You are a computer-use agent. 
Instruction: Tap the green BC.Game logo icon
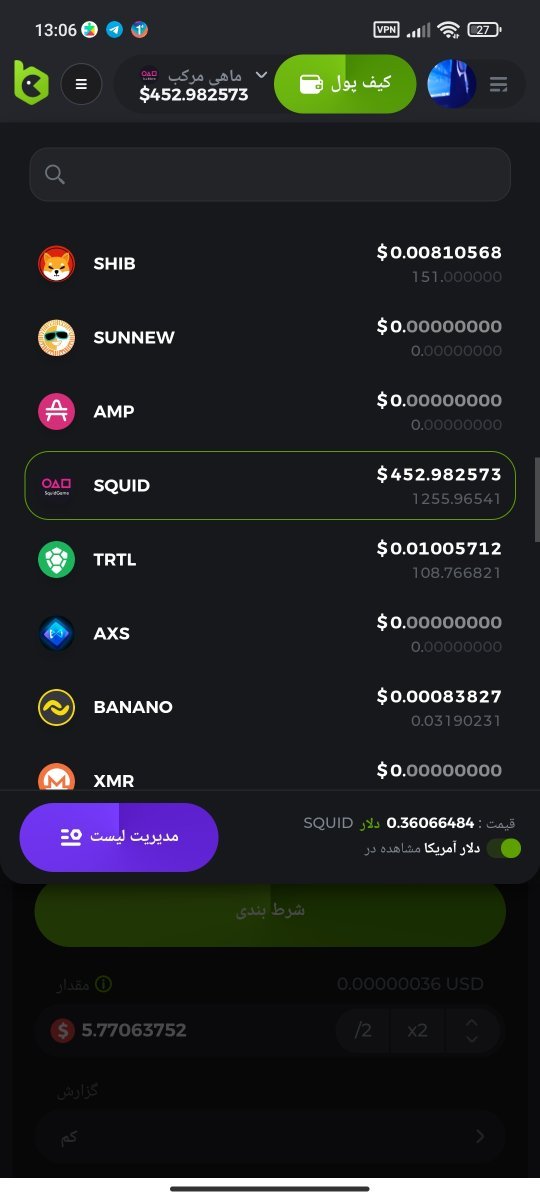(x=31, y=82)
